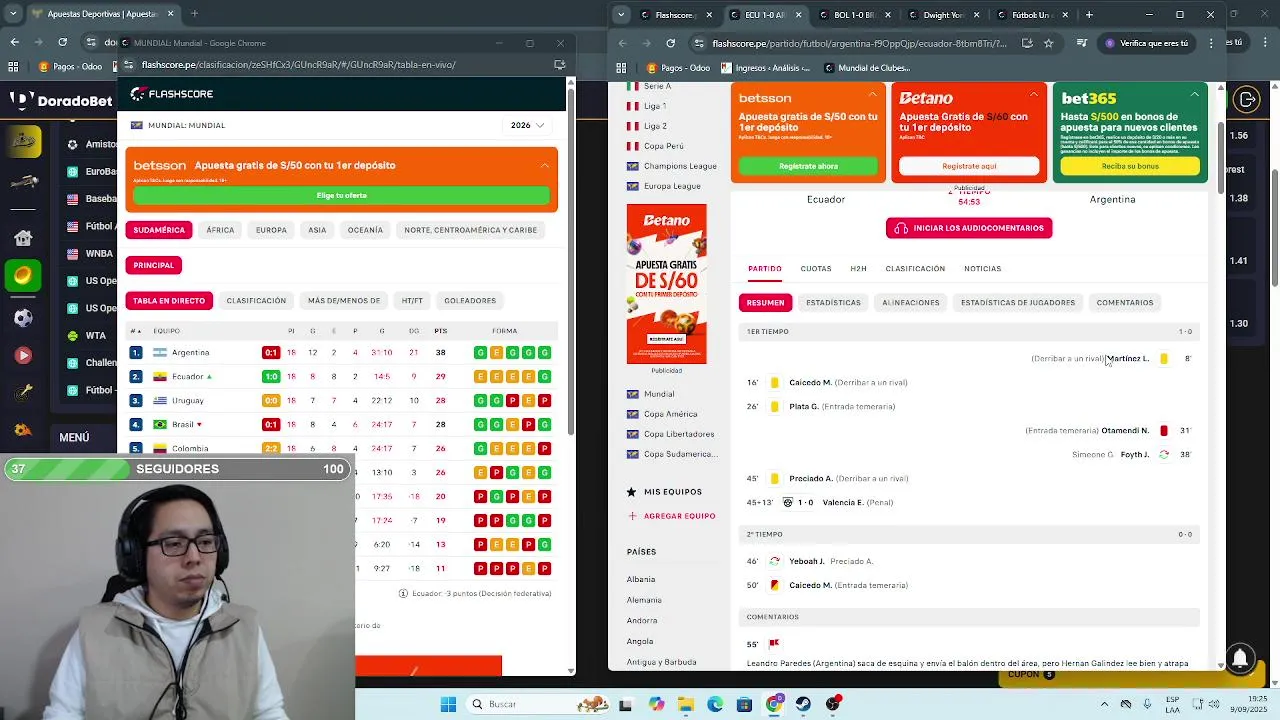Open the HT/FT standings tab
The height and width of the screenshot is (720, 1280).
click(412, 301)
